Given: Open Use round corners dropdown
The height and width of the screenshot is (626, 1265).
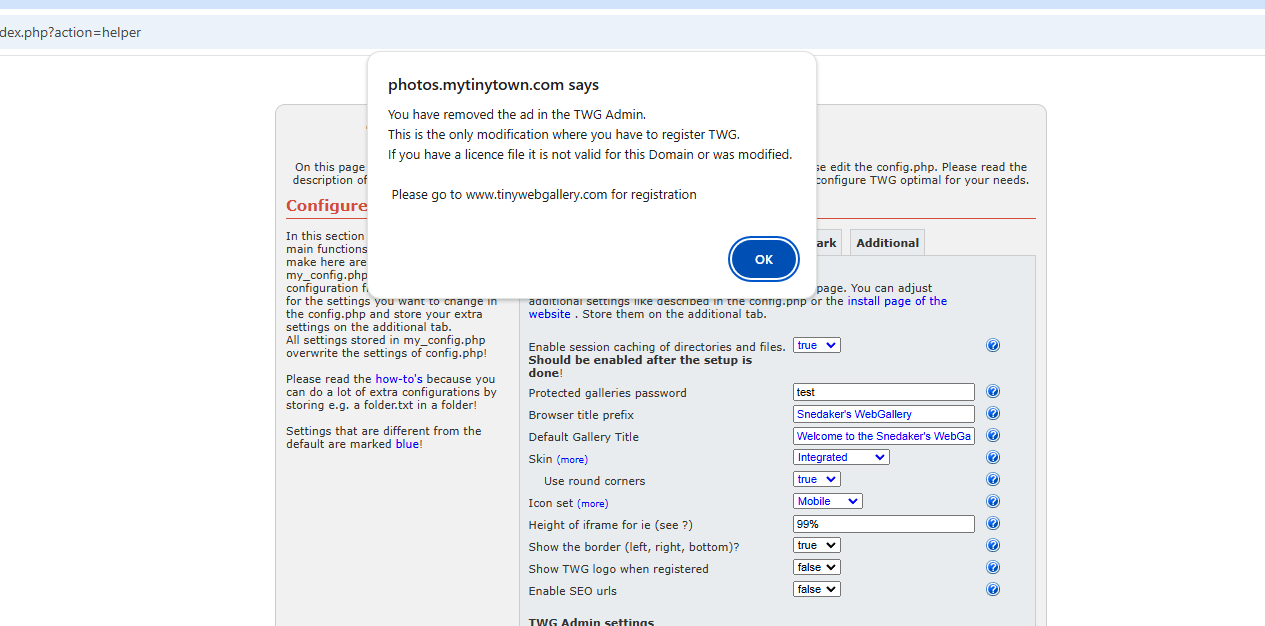Looking at the screenshot, I should (x=817, y=479).
